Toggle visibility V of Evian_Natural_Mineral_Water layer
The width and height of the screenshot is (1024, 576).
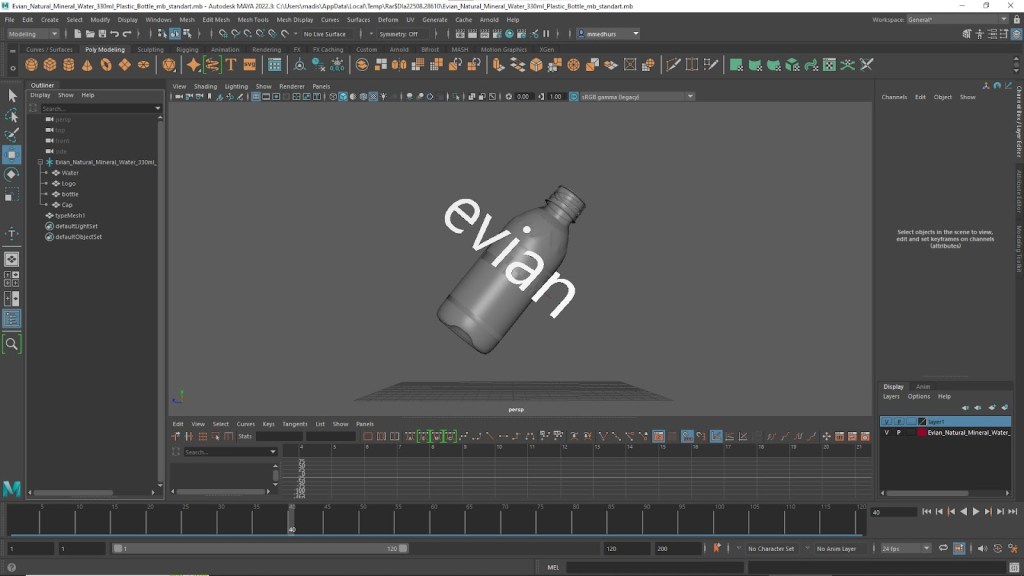[886, 433]
